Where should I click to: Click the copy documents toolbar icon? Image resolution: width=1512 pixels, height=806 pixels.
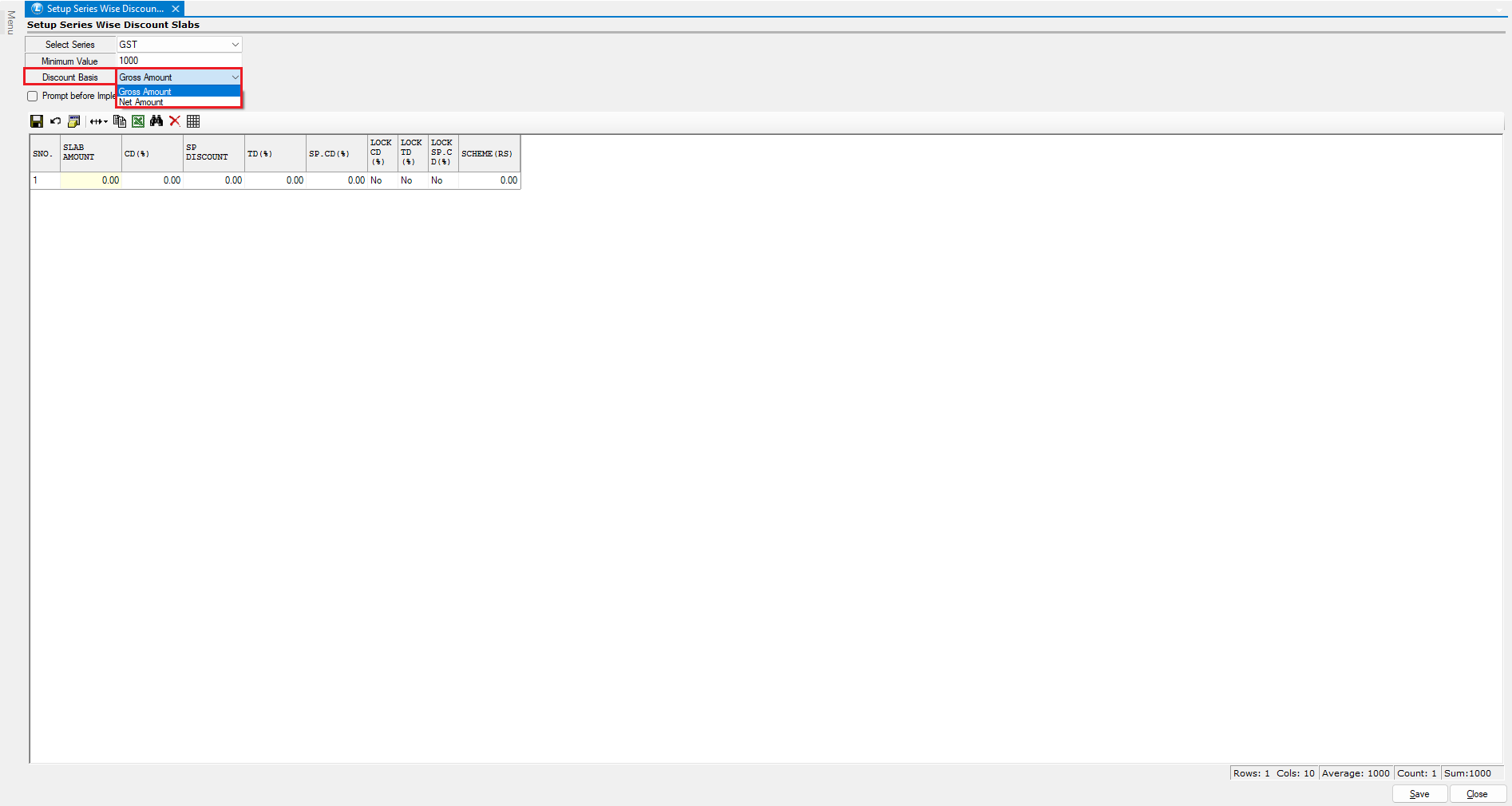click(x=120, y=121)
